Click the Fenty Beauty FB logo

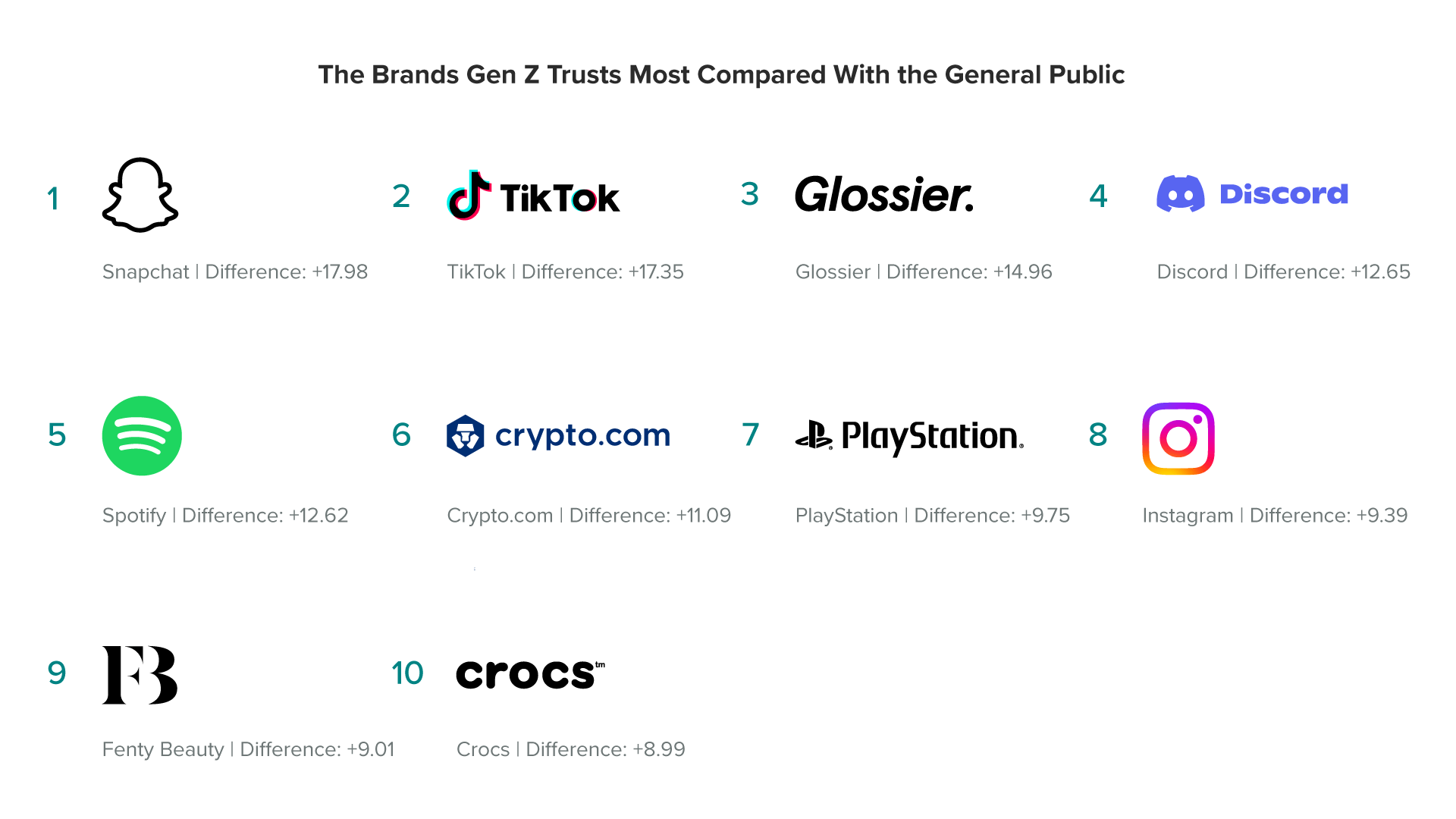(x=140, y=675)
